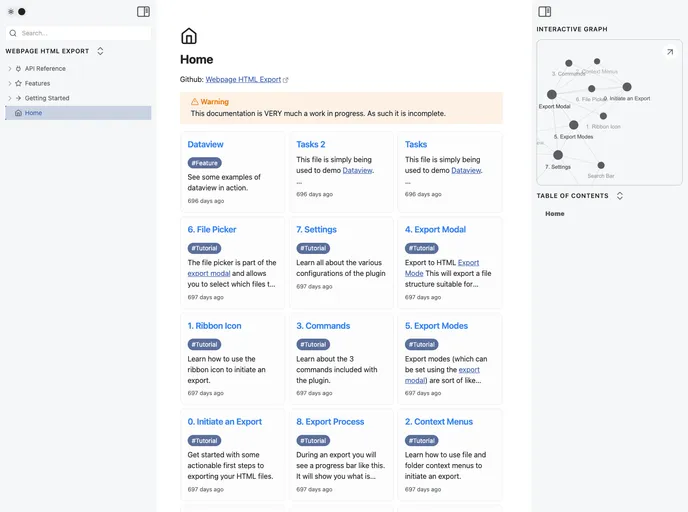Click the search box in sidebar
The image size is (688, 512).
[x=80, y=33]
